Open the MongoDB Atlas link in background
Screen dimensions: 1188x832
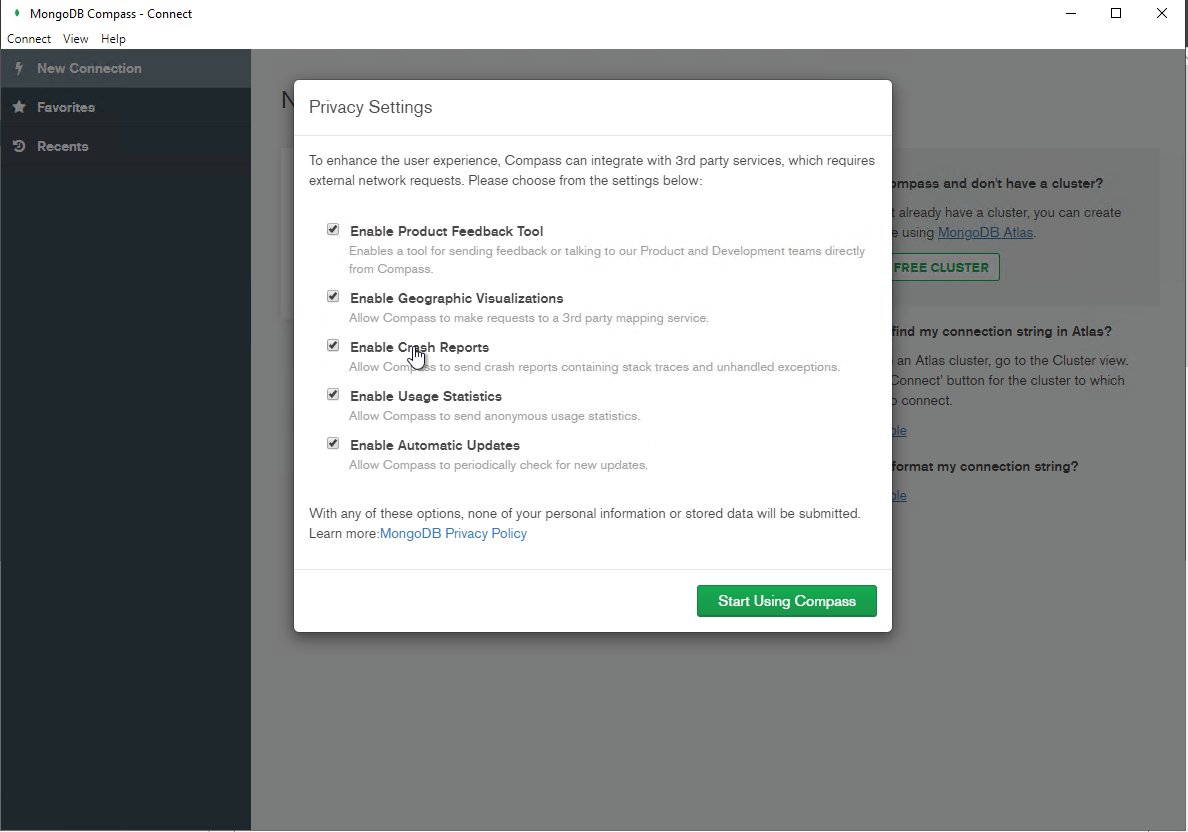pos(985,233)
